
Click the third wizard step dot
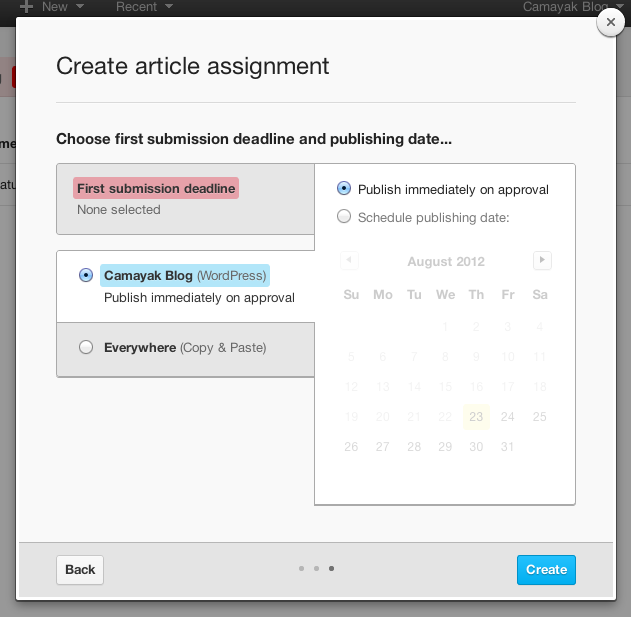pyautogui.click(x=331, y=569)
